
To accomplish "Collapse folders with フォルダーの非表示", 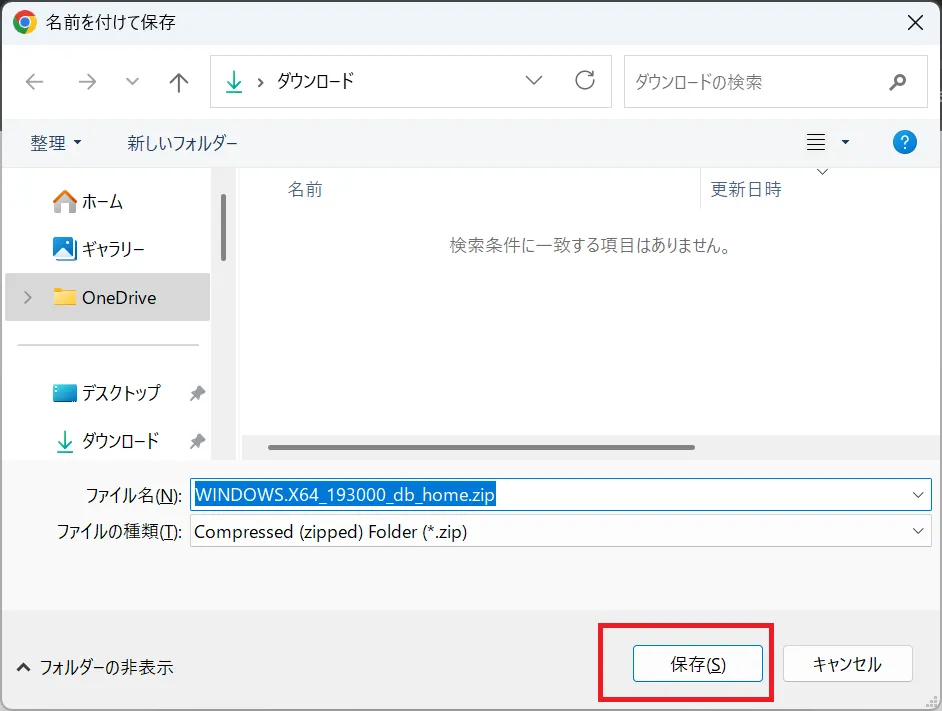I will click(x=95, y=667).
